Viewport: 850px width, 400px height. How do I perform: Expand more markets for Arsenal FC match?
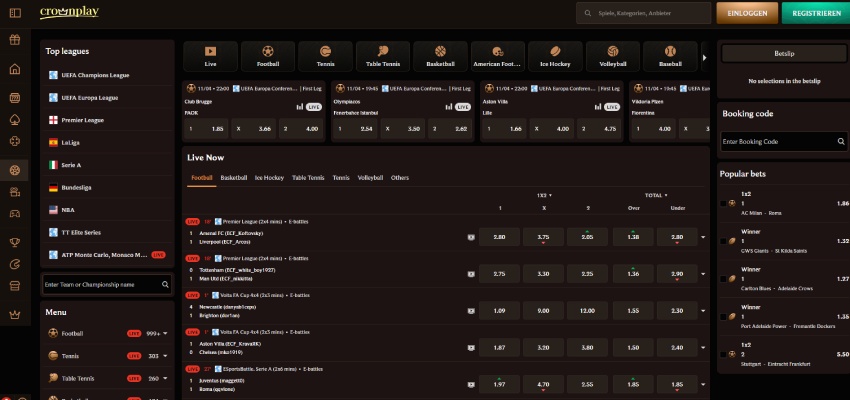pyautogui.click(x=703, y=237)
